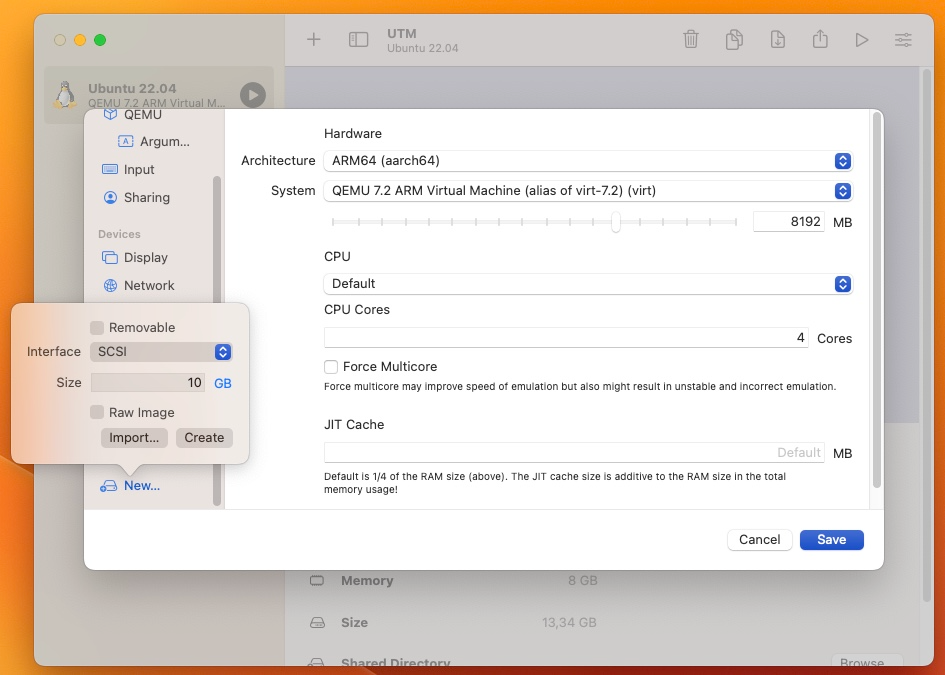Click the Create drive button
This screenshot has height=675, width=945.
(204, 438)
